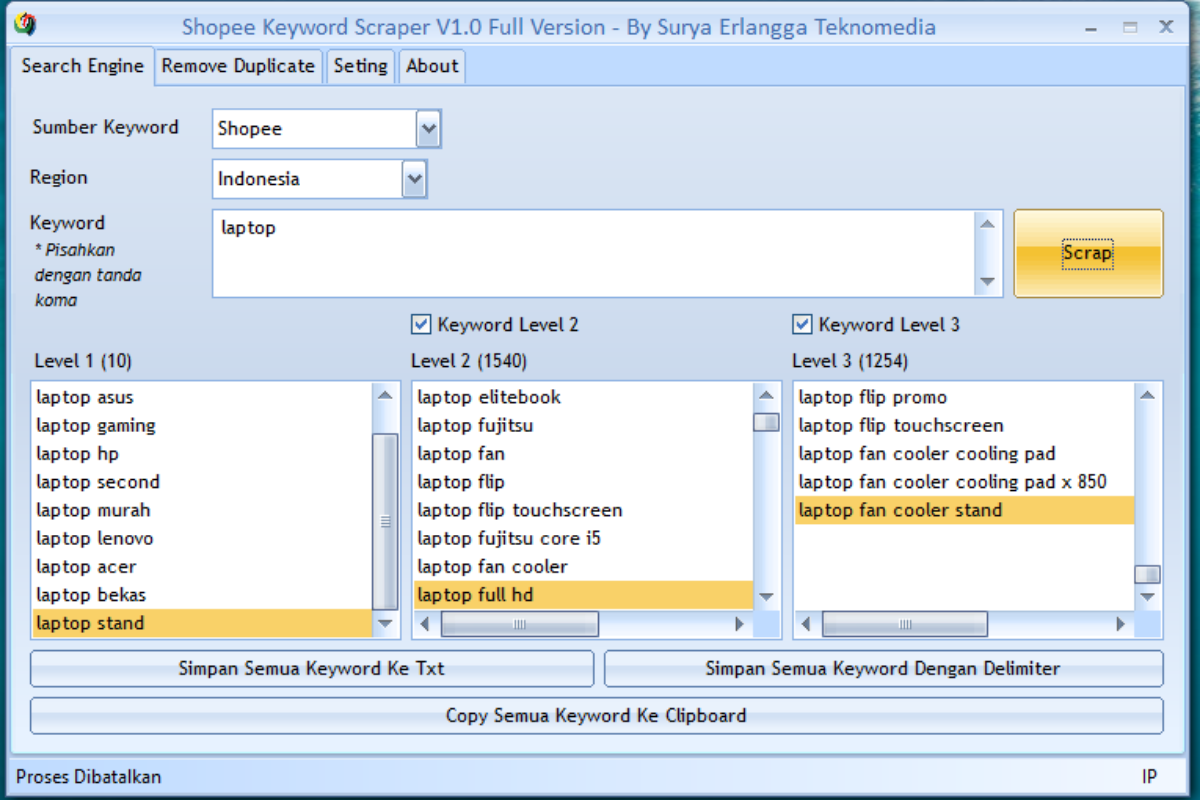Viewport: 1200px width, 800px height.
Task: Select 'laptop stand' in Level 1 list
Action: click(x=202, y=623)
